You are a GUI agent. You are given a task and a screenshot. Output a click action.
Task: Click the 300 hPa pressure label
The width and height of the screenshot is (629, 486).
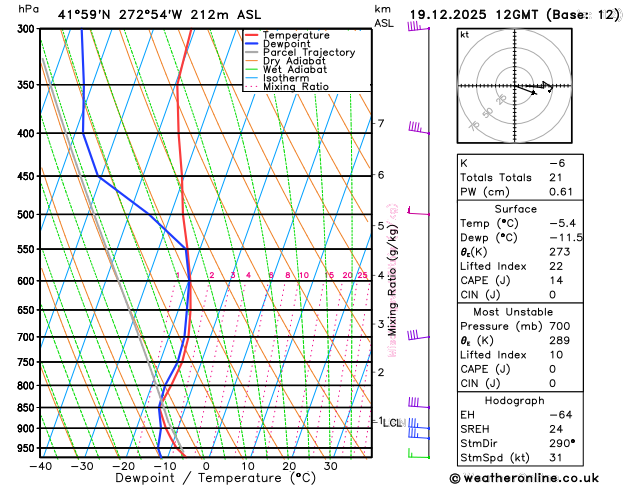[x=28, y=29]
